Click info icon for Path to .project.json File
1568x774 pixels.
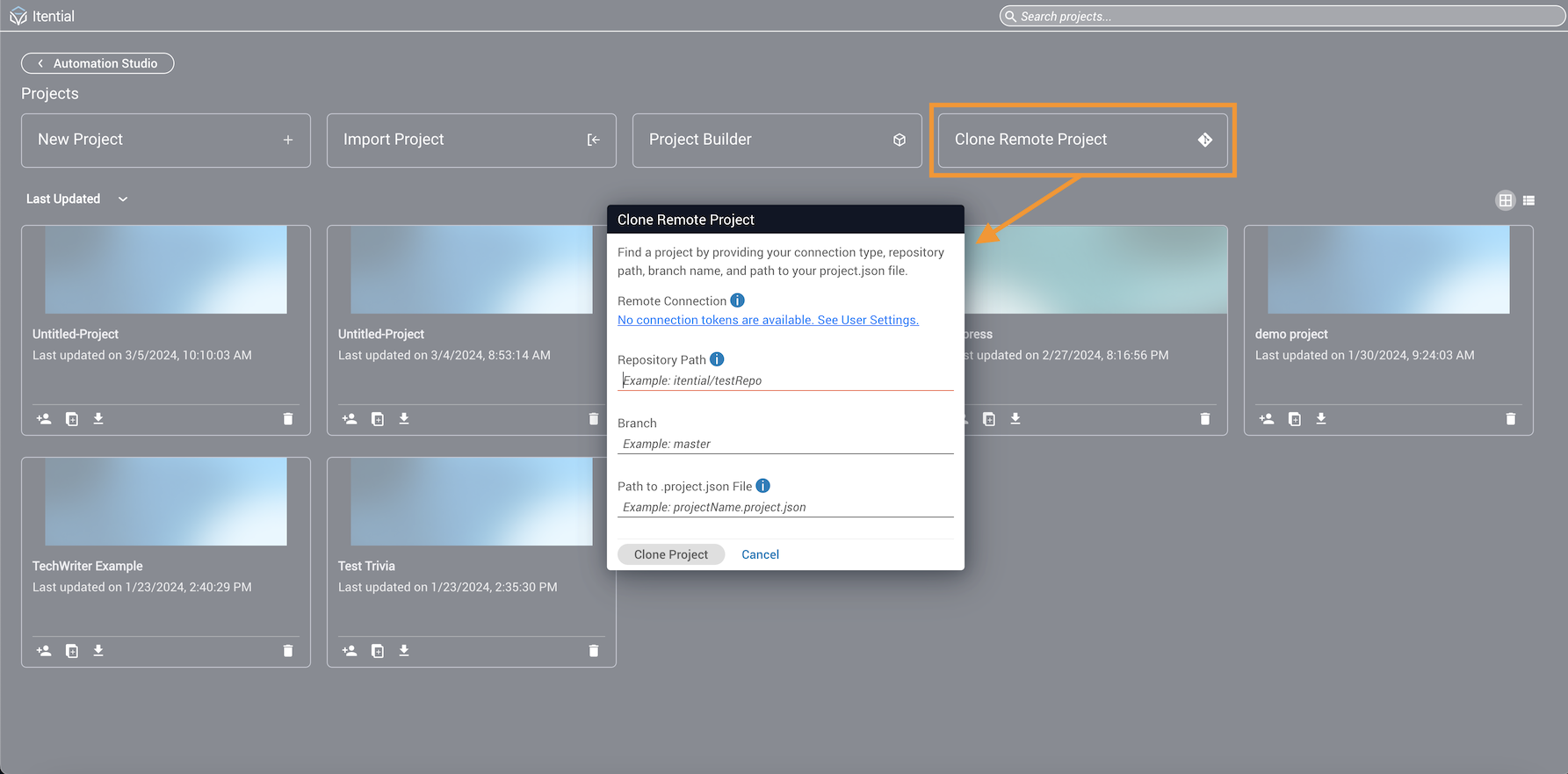(762, 486)
